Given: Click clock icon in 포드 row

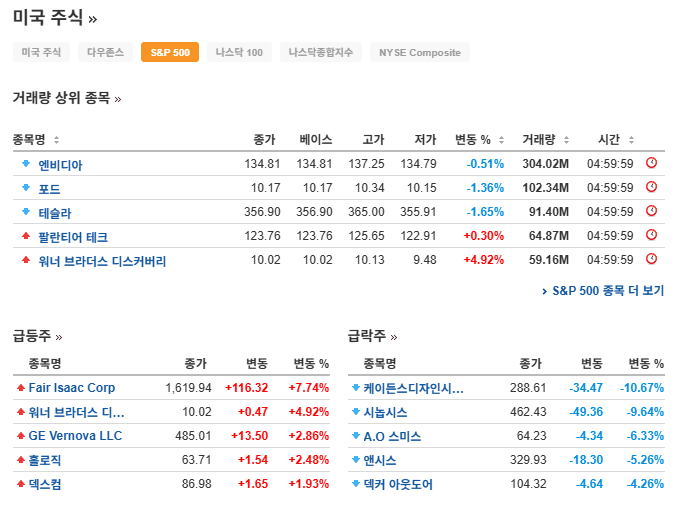Looking at the screenshot, I should click(651, 187).
